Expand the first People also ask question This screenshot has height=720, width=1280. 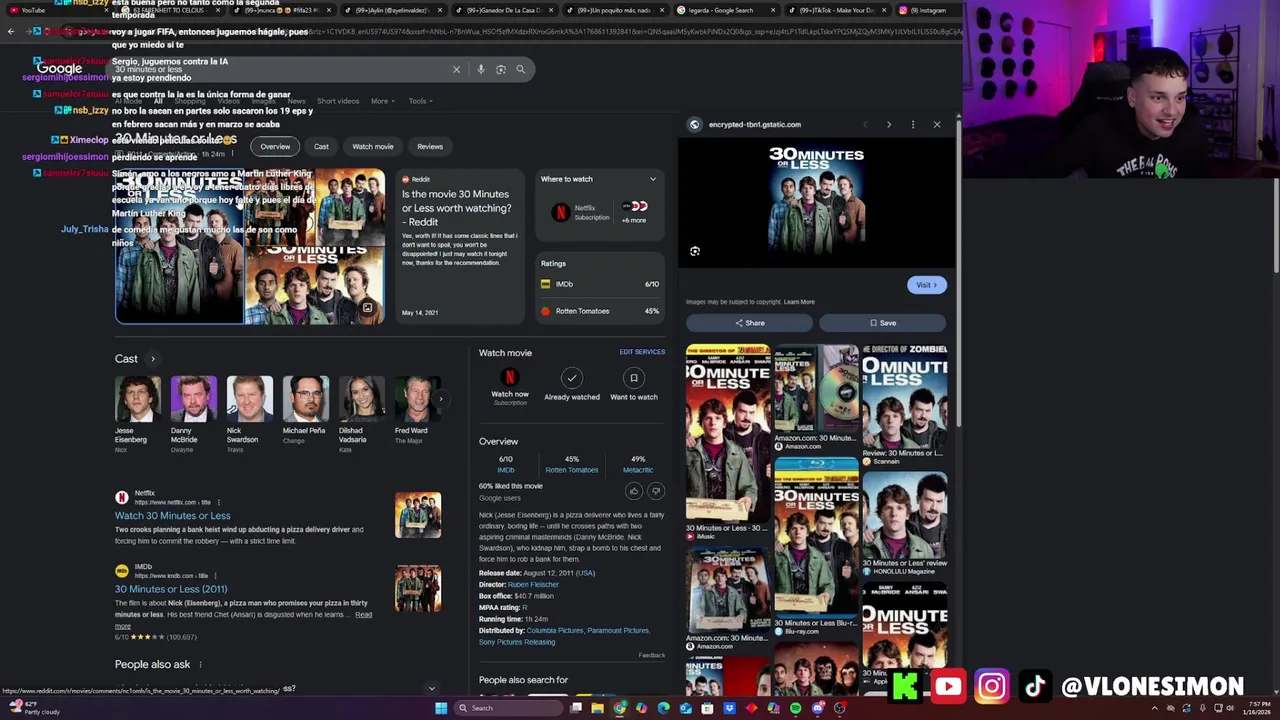(431, 688)
